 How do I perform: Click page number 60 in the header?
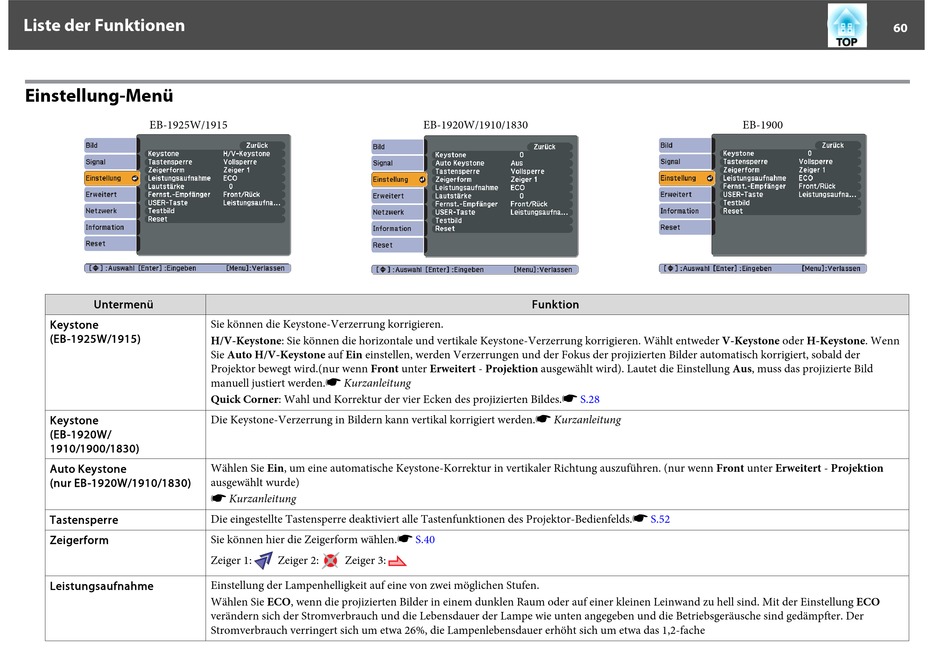(900, 28)
